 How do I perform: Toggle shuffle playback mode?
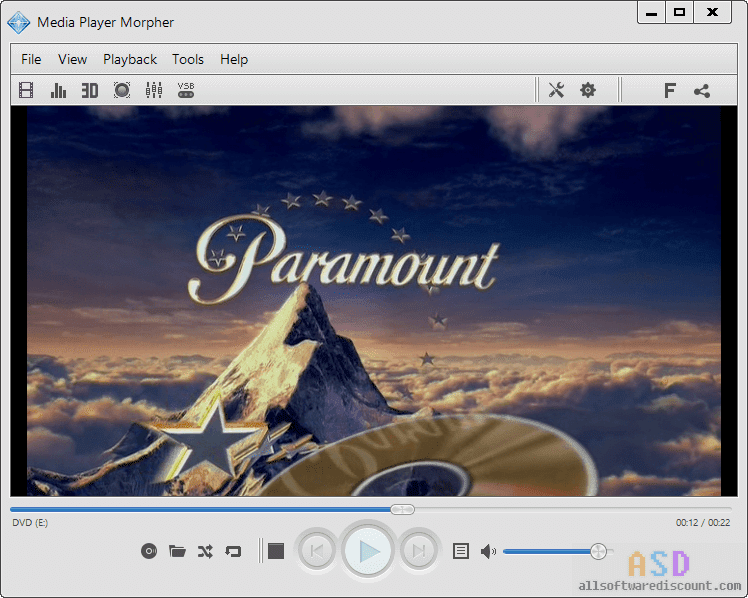pyautogui.click(x=205, y=551)
